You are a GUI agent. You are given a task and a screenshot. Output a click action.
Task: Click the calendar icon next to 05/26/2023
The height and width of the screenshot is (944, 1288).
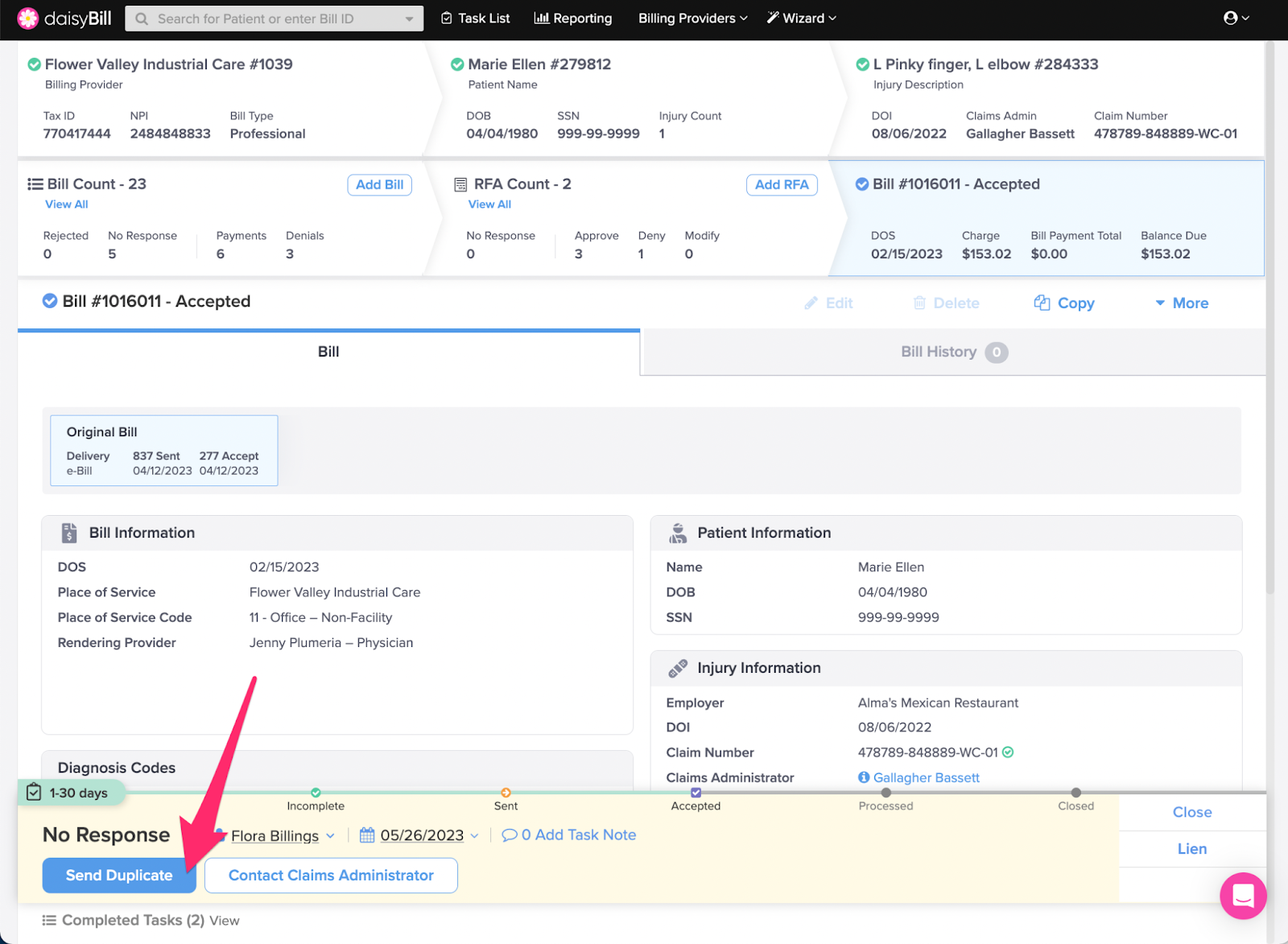[367, 835]
